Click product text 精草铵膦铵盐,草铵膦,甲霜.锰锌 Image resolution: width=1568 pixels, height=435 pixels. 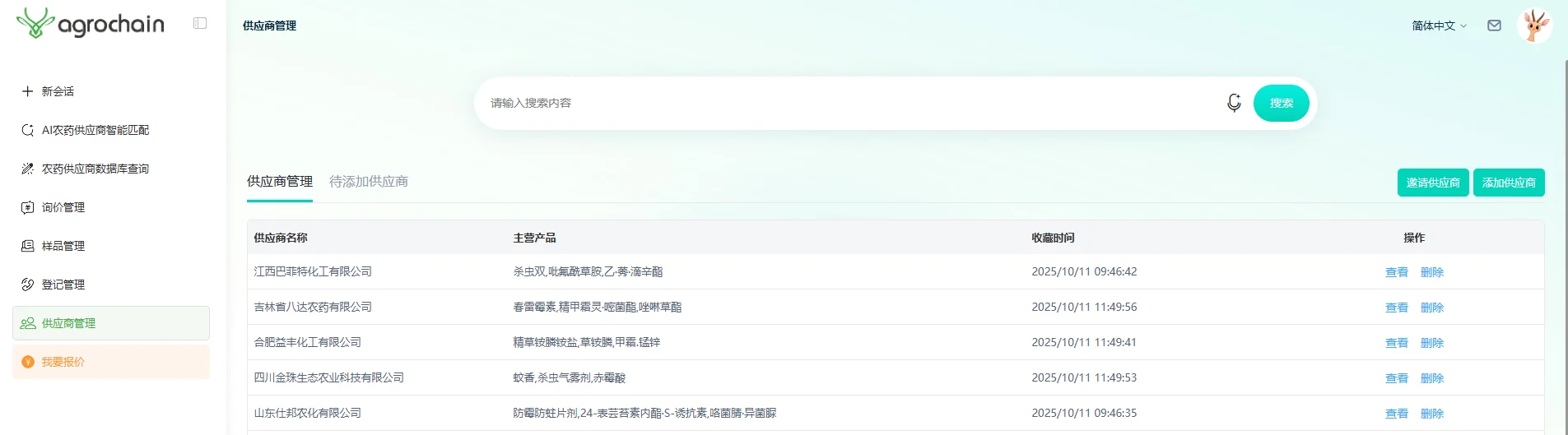(x=587, y=342)
